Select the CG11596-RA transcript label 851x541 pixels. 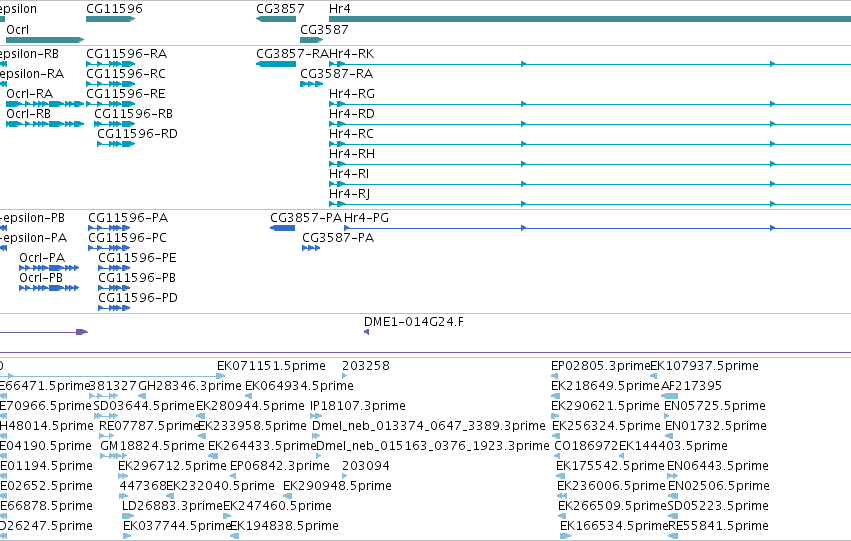click(x=126, y=54)
